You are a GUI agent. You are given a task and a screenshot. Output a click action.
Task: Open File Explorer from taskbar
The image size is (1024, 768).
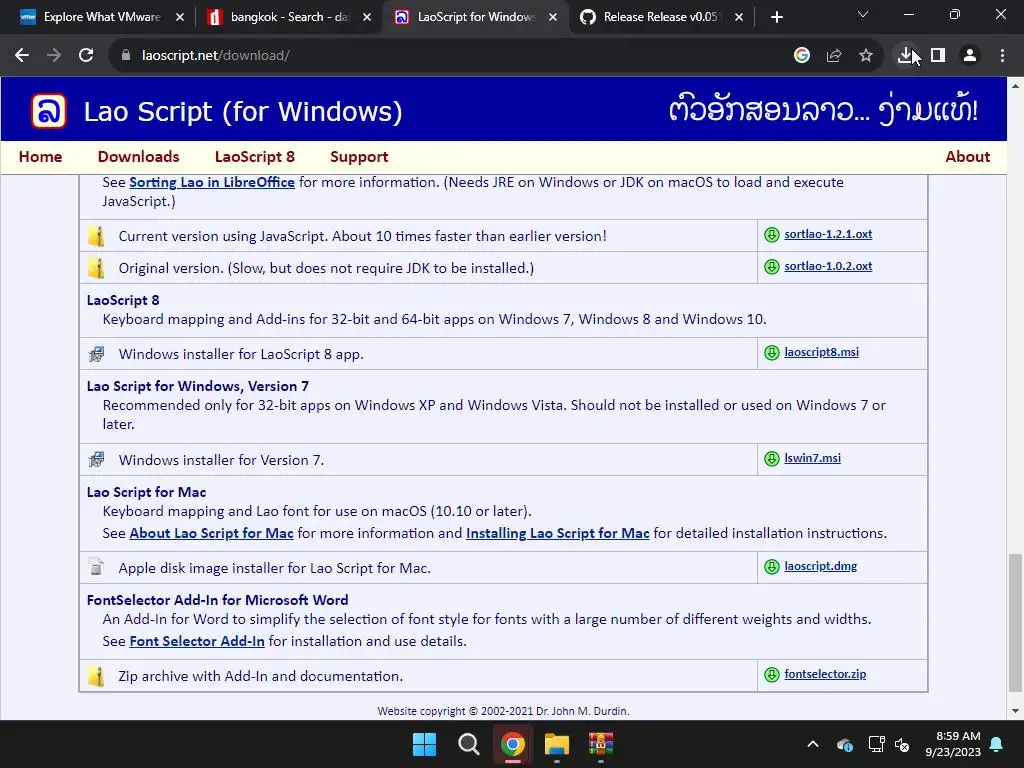pos(557,744)
